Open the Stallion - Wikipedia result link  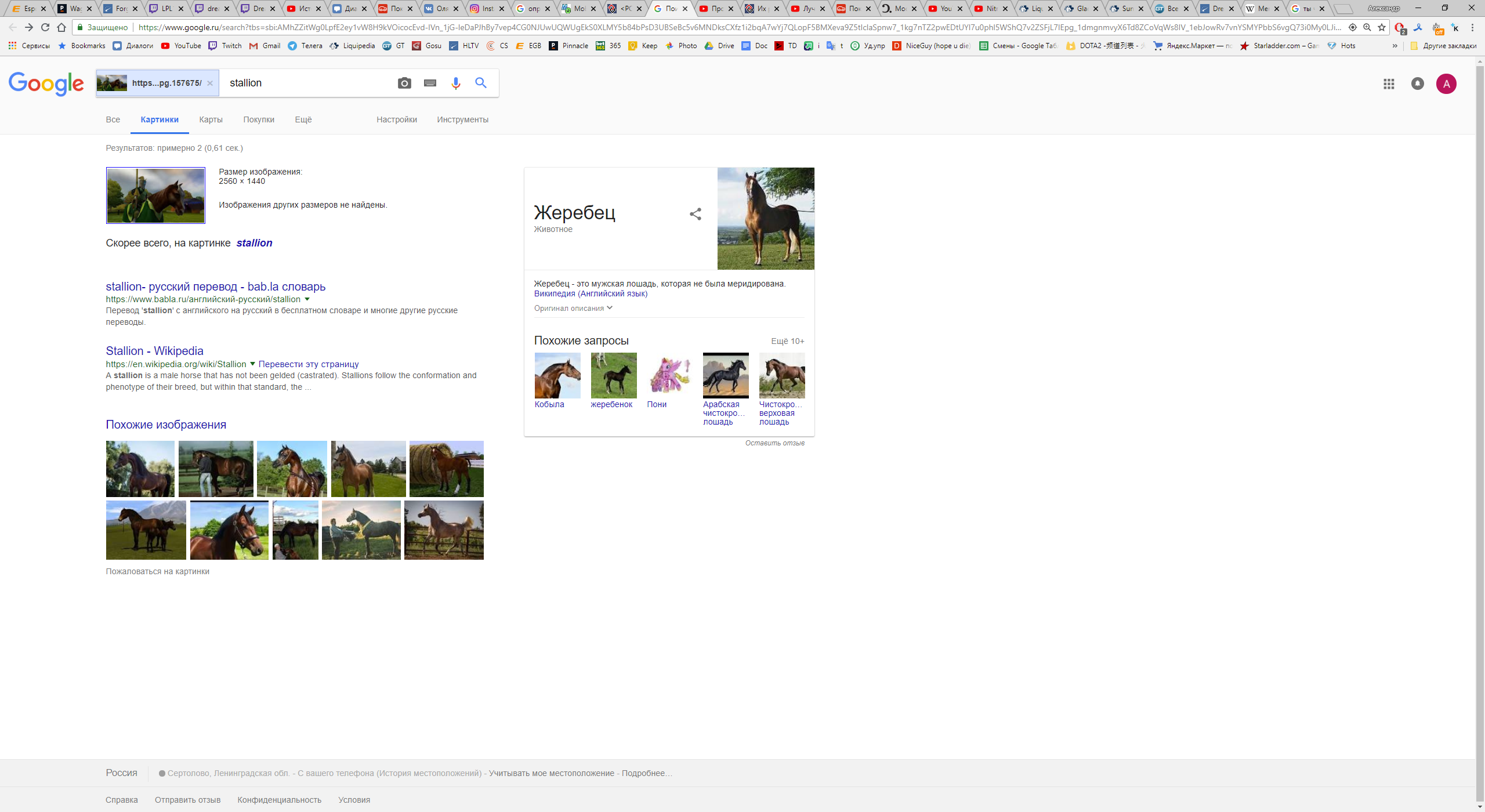pyautogui.click(x=154, y=351)
